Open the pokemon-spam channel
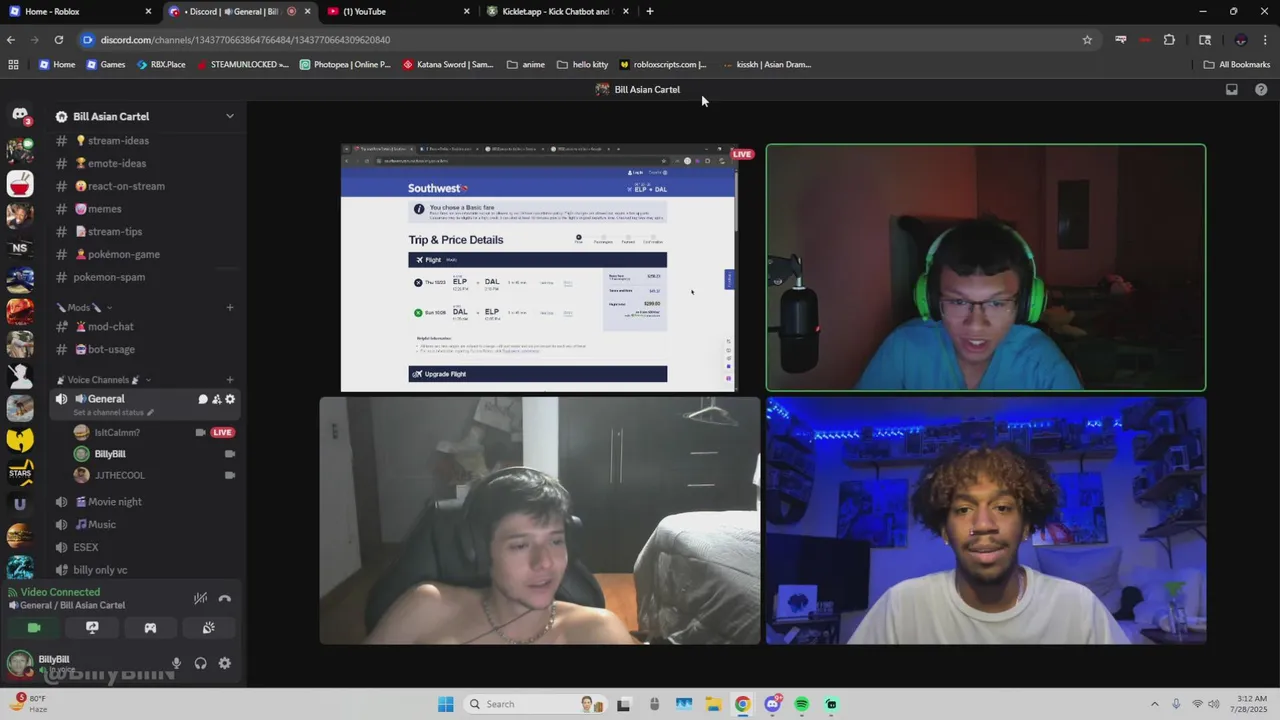Viewport: 1280px width, 720px height. pos(144,277)
